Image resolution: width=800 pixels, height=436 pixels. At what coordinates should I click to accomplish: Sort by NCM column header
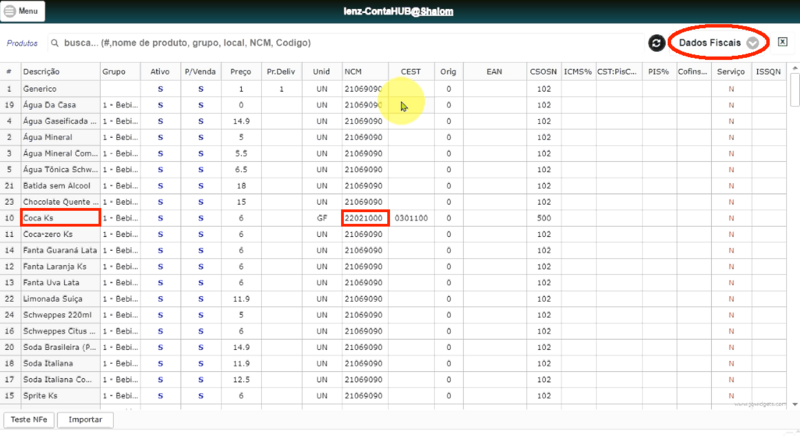tap(365, 72)
